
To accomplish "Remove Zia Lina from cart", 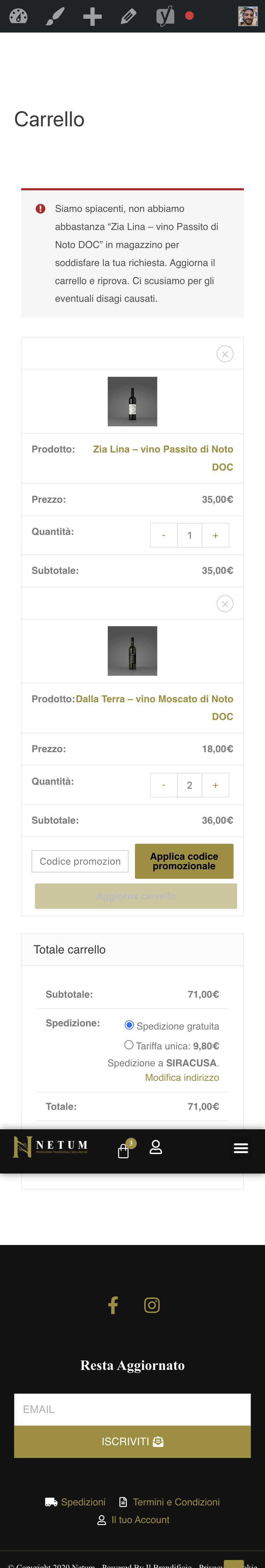I will 225,354.
